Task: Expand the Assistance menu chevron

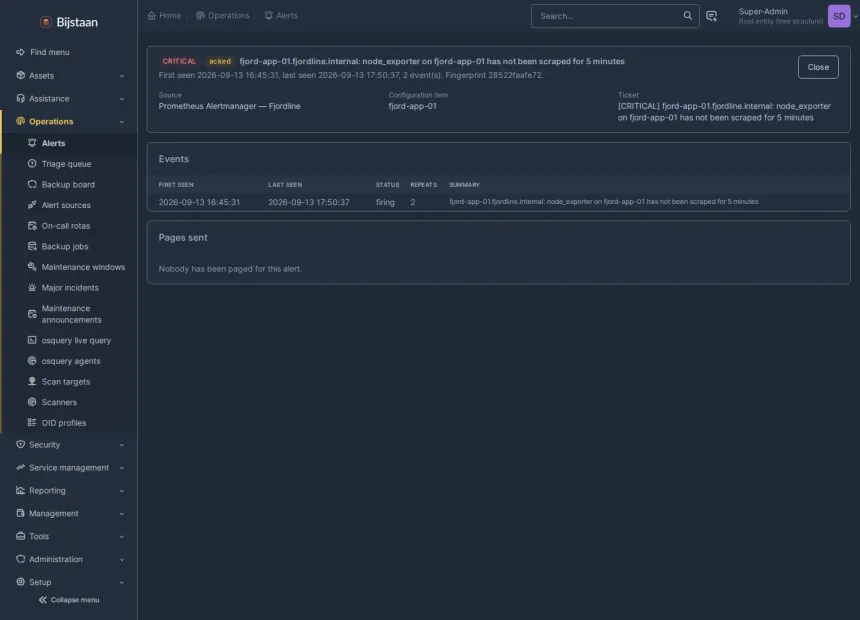Action: [x=122, y=99]
